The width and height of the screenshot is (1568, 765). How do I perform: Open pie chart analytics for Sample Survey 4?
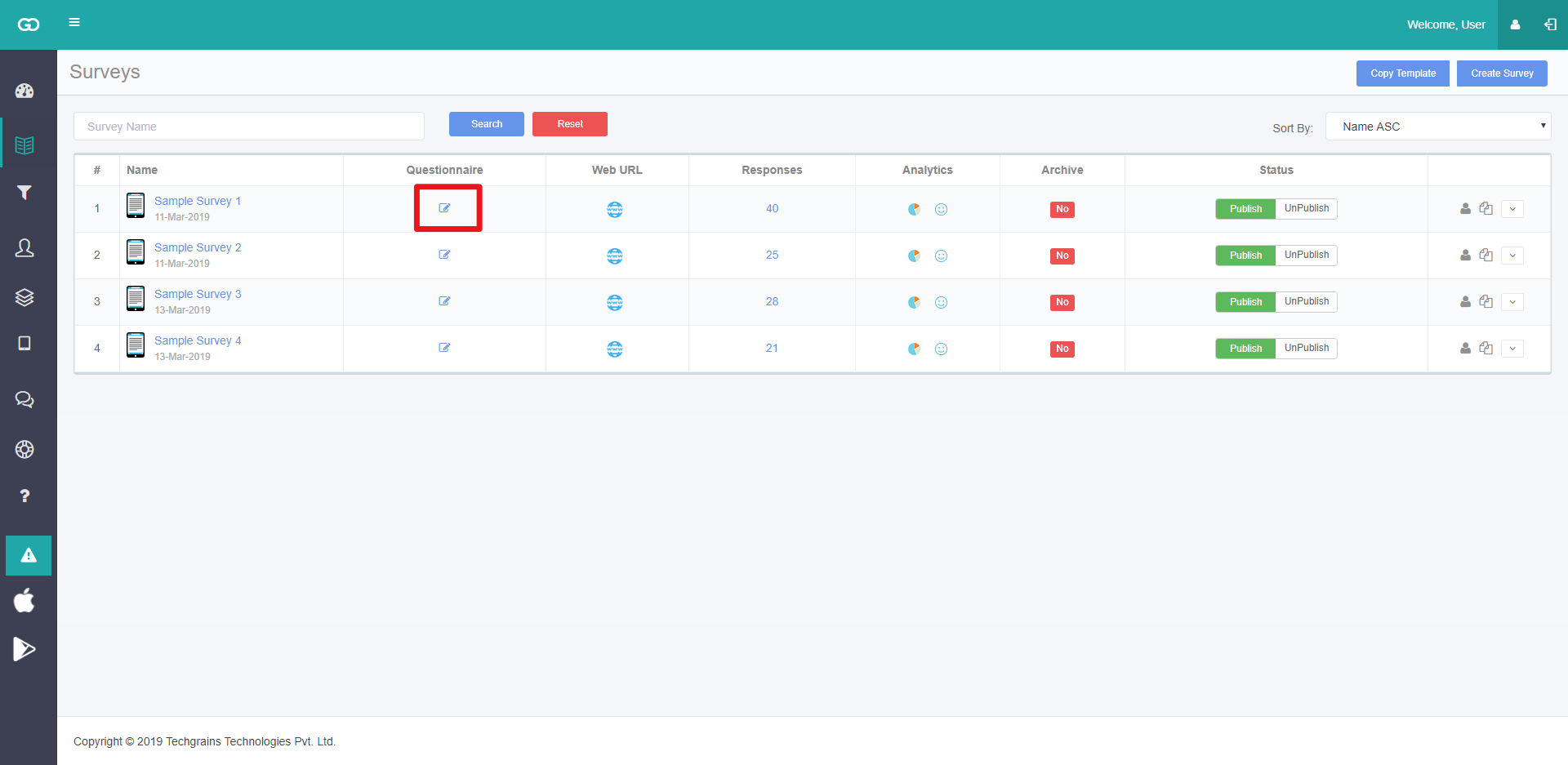pos(914,349)
